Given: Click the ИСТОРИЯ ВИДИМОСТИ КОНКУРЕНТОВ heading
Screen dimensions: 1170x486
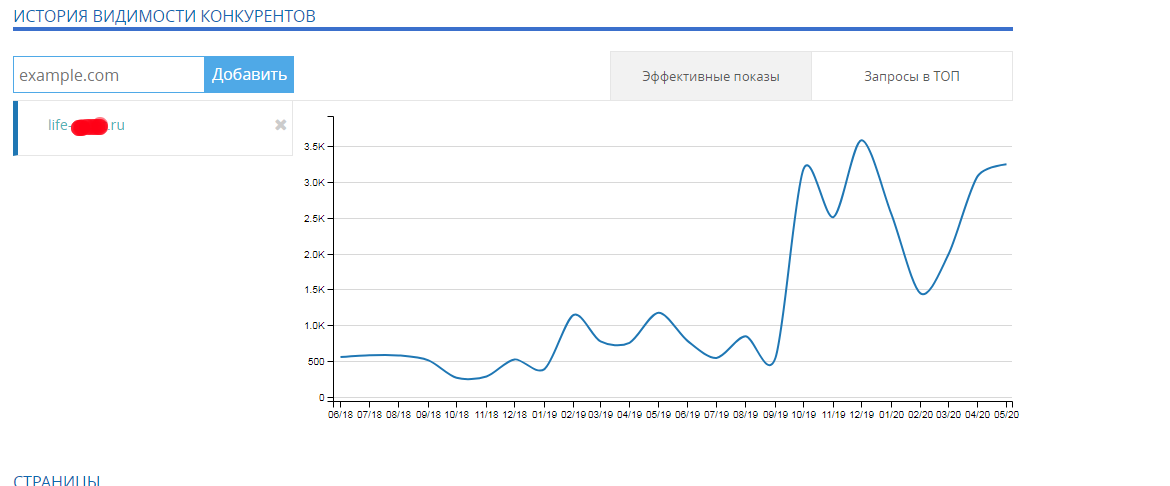Looking at the screenshot, I should point(165,15).
